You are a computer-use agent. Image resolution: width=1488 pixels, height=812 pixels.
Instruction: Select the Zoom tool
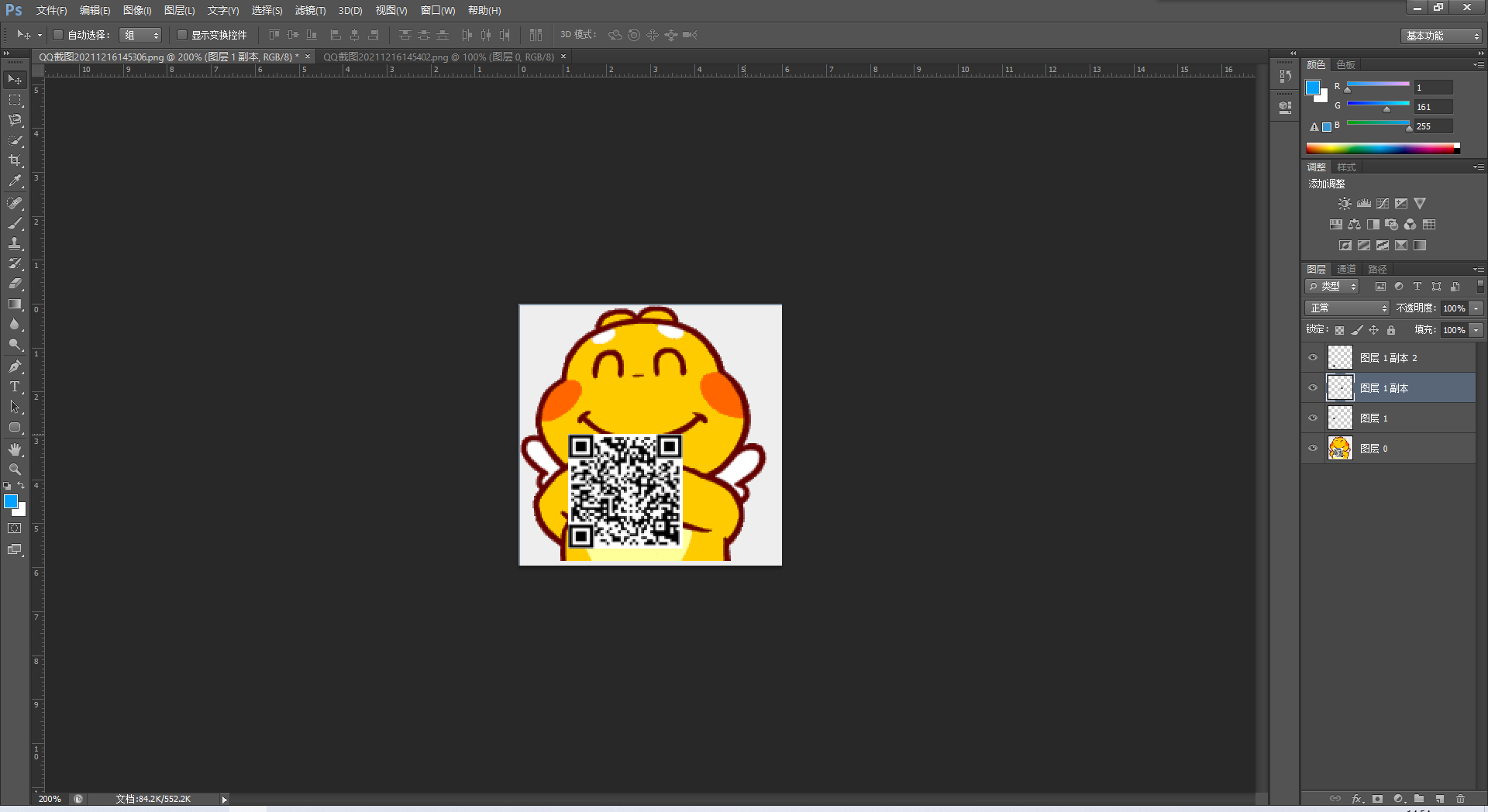(x=14, y=469)
